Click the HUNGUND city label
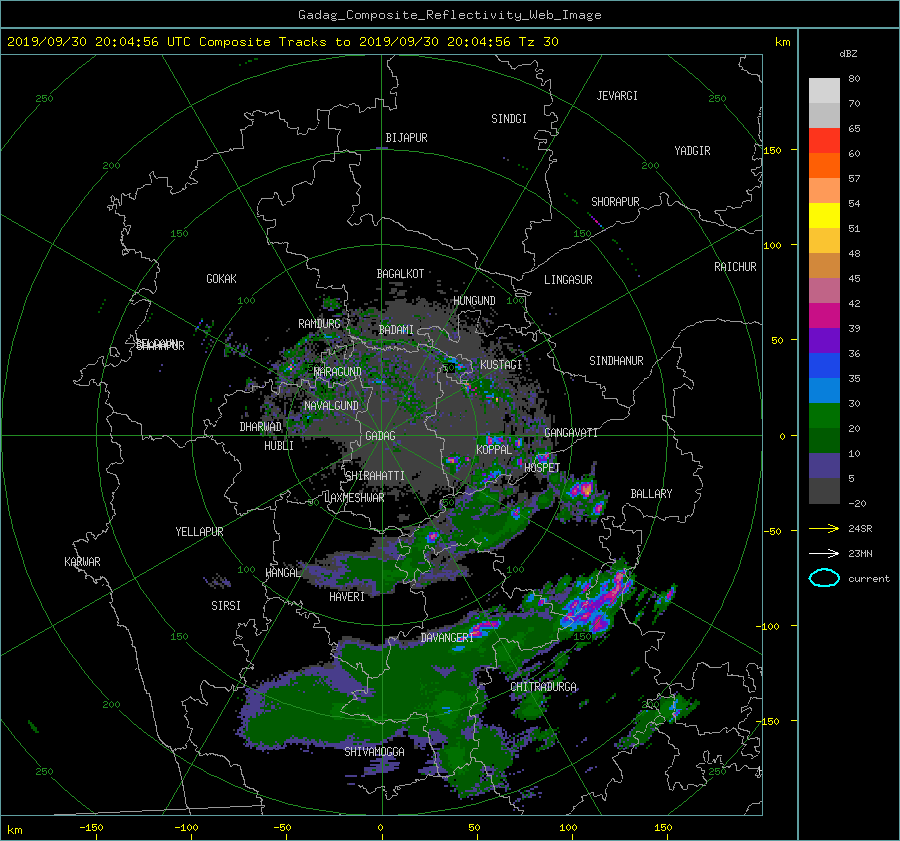The width and height of the screenshot is (900, 841). (x=474, y=301)
